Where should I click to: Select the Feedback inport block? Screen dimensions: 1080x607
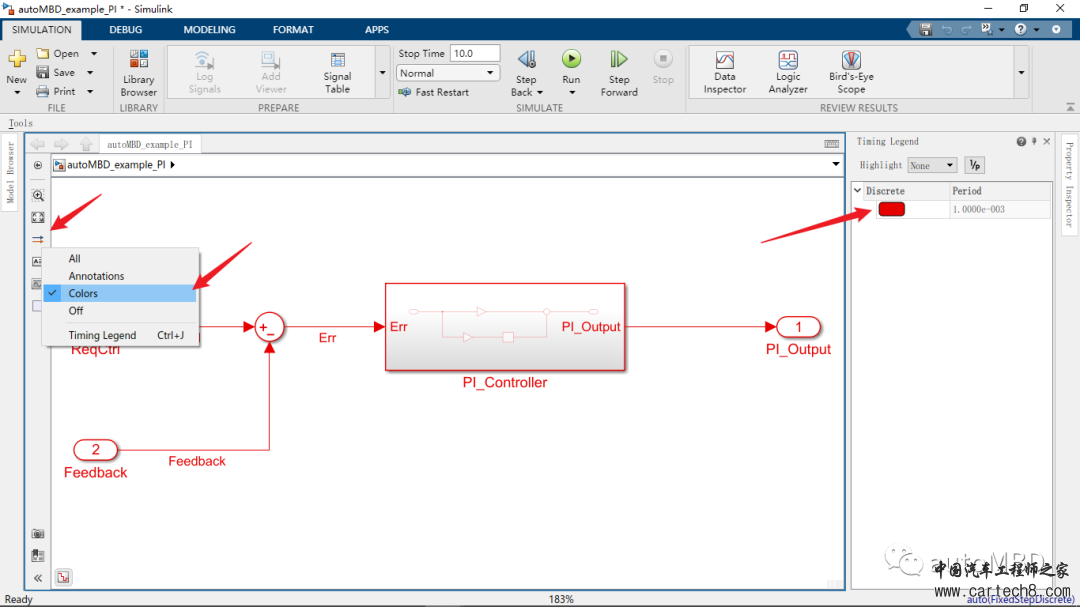click(x=96, y=450)
